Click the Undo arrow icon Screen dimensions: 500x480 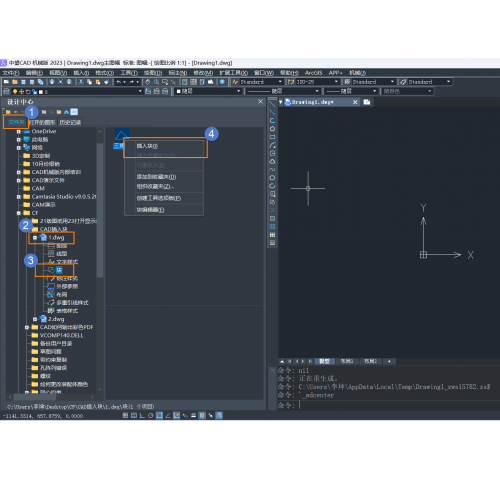(118, 82)
